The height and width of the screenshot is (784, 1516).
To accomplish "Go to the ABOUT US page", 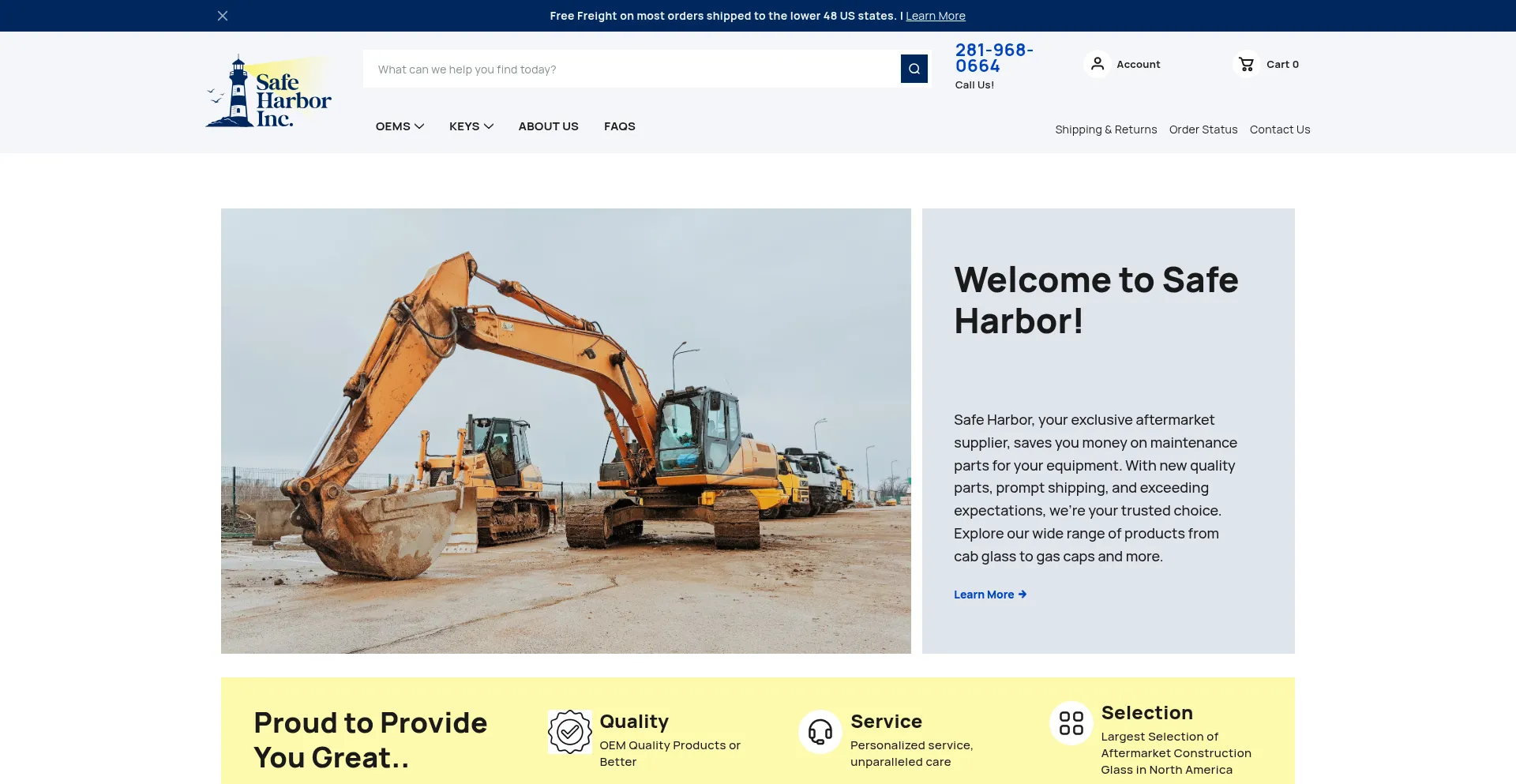I will coord(548,126).
